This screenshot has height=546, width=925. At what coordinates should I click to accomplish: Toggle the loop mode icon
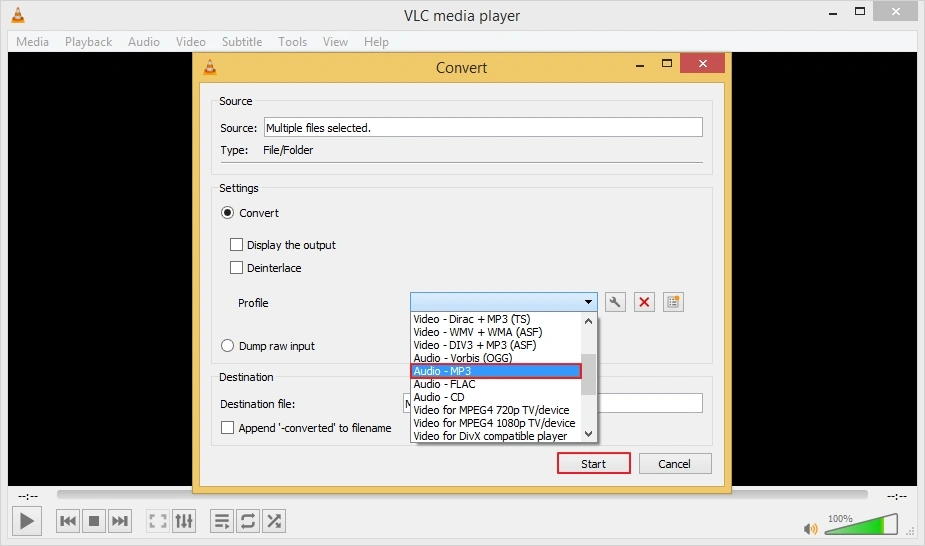[248, 521]
